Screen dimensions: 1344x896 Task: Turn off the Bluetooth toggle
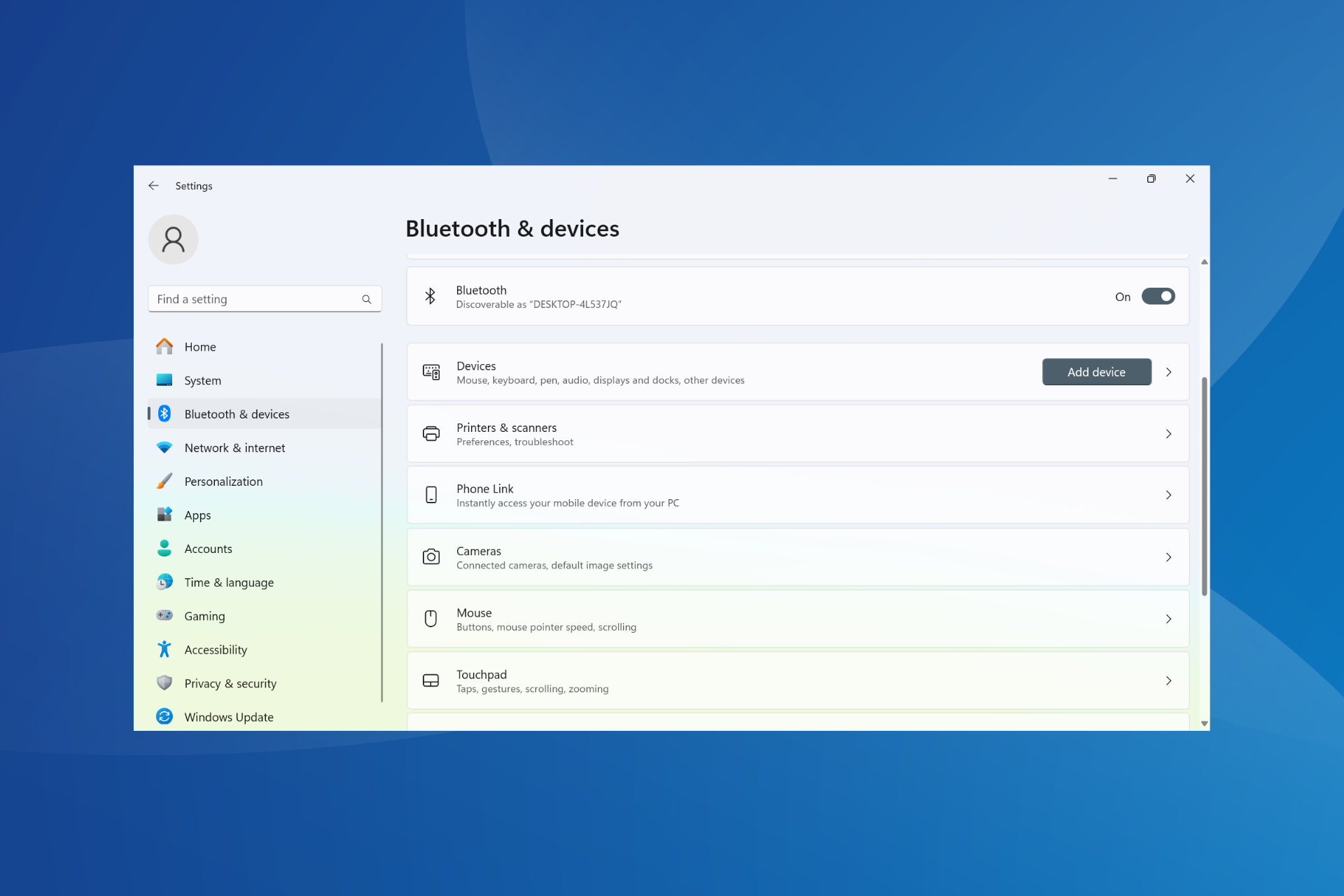(1158, 296)
